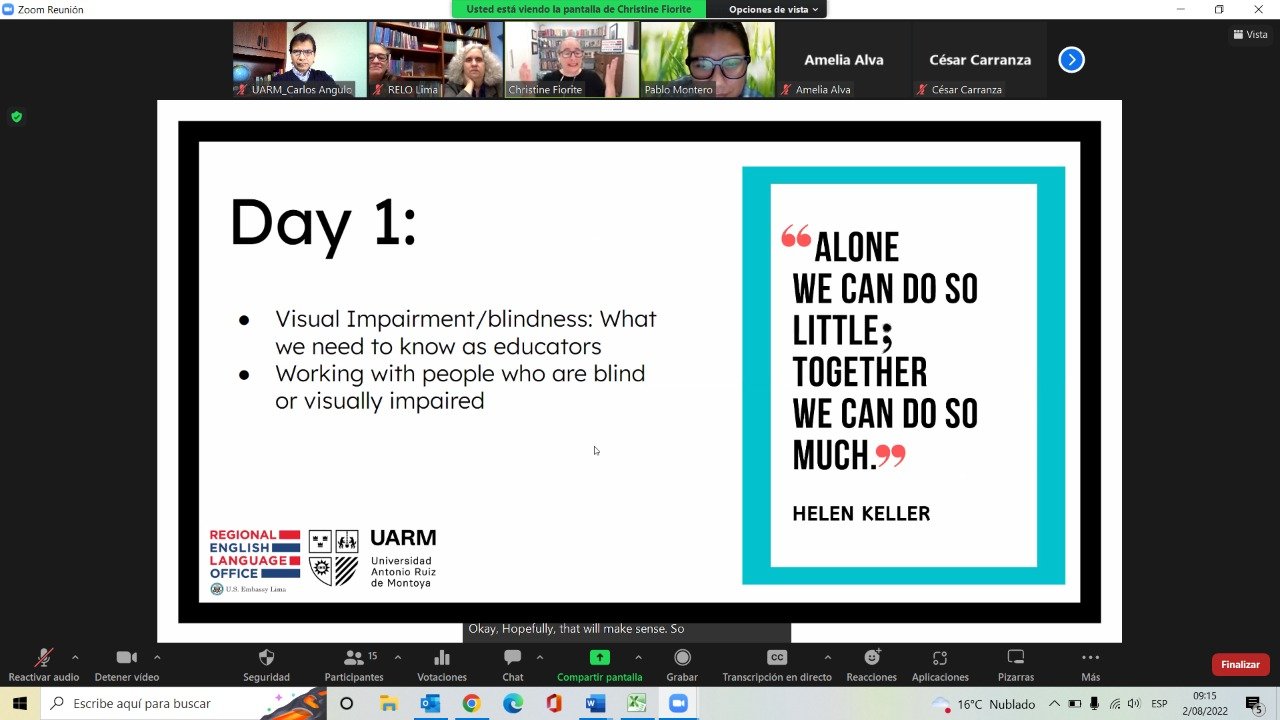
Task: Click the green Compartir pantalla icon
Action: coord(599,658)
